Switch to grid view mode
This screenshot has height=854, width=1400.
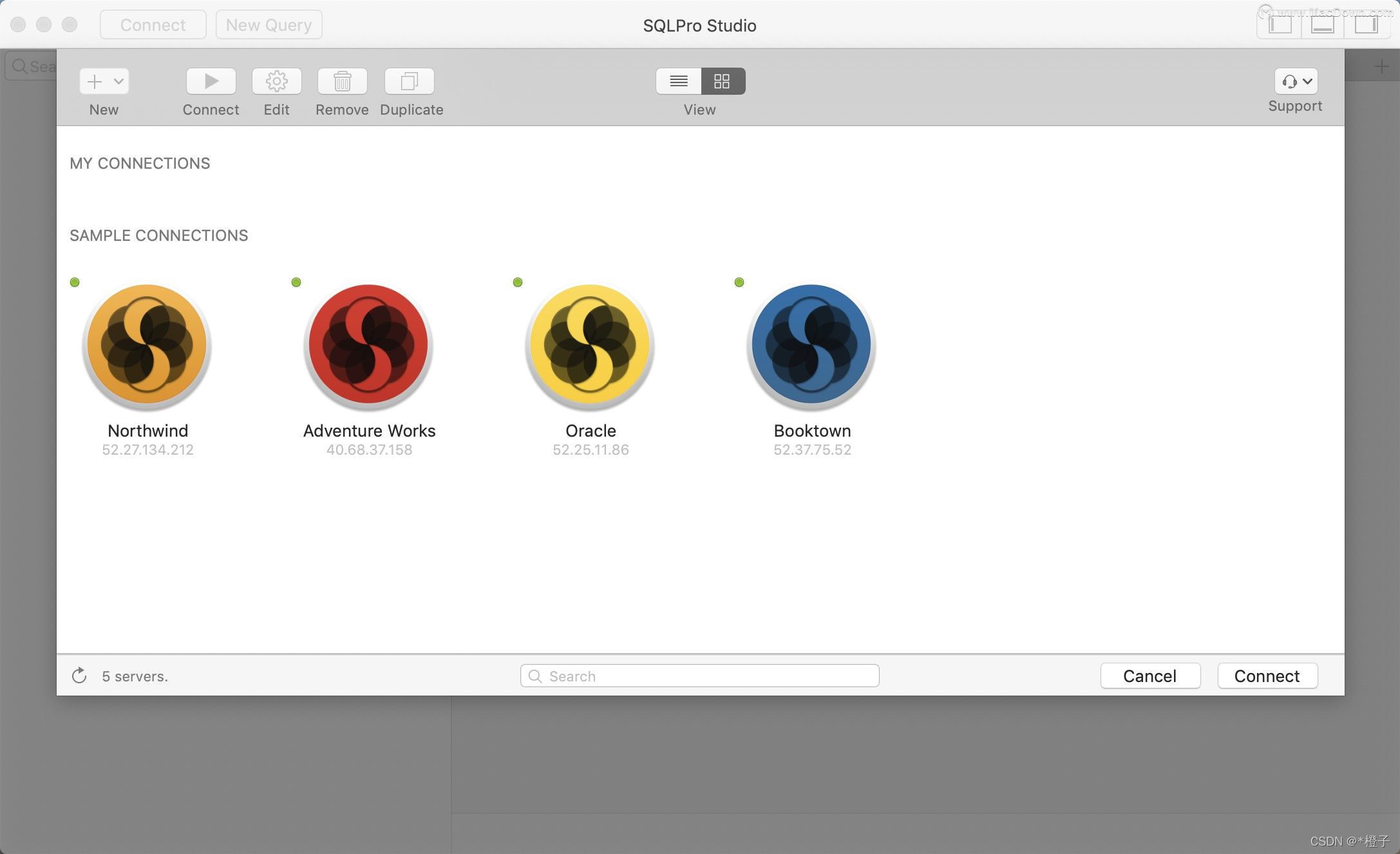pos(722,81)
